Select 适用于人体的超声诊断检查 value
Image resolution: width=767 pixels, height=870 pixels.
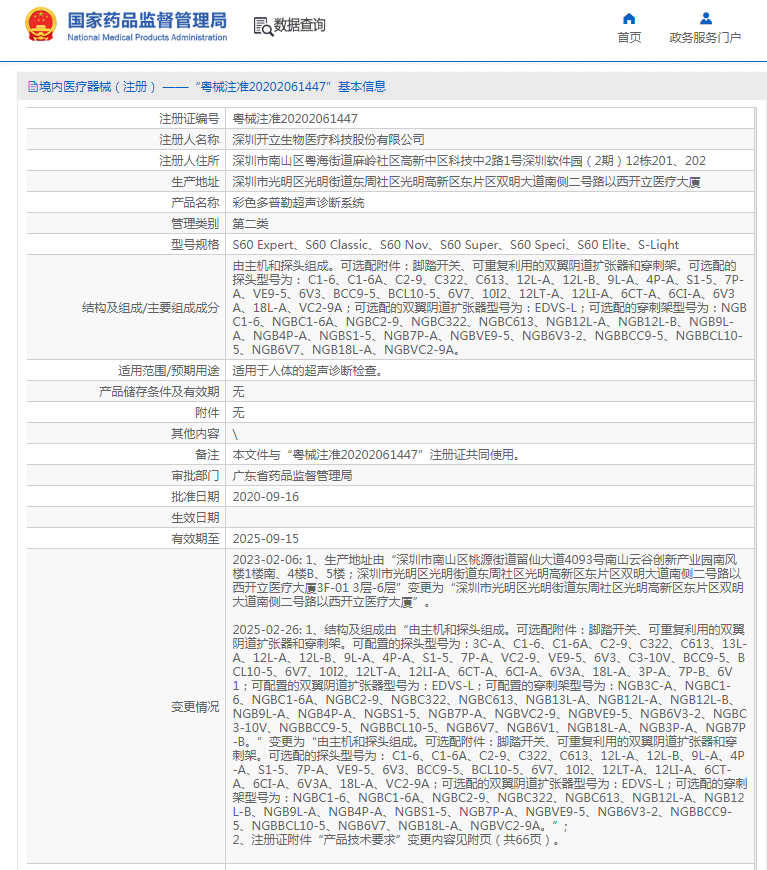[308, 371]
